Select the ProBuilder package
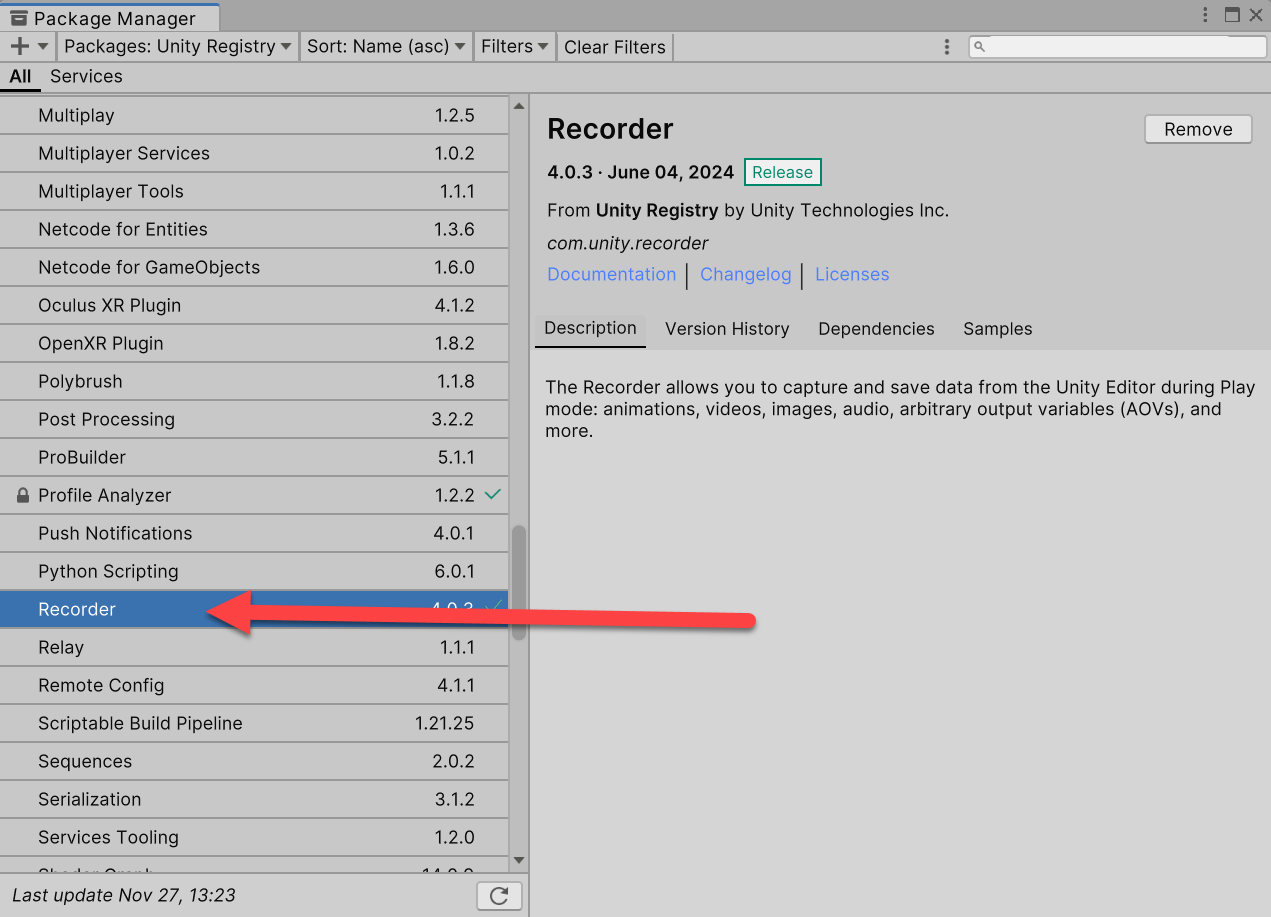Screen dimensions: 1271x917 pyautogui.click(x=254, y=457)
